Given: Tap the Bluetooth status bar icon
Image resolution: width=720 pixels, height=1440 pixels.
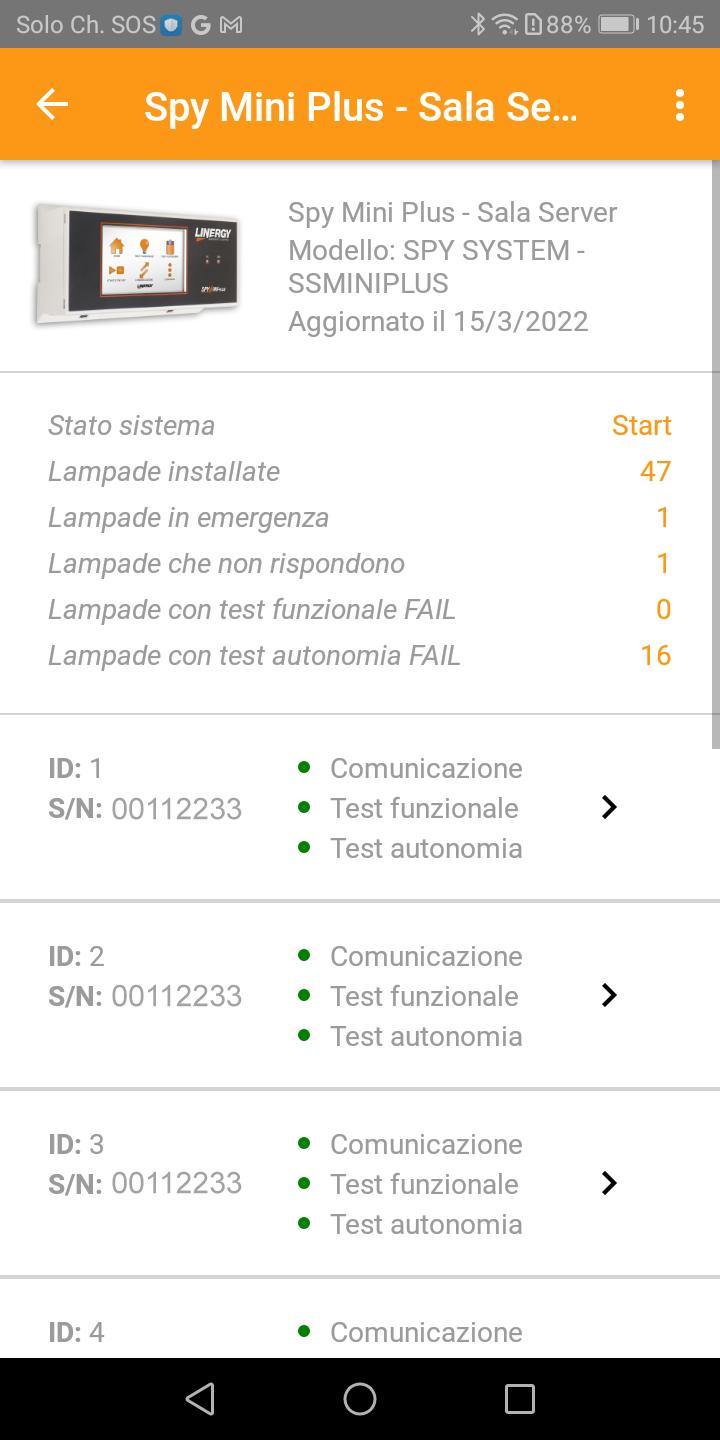Looking at the screenshot, I should click(478, 25).
